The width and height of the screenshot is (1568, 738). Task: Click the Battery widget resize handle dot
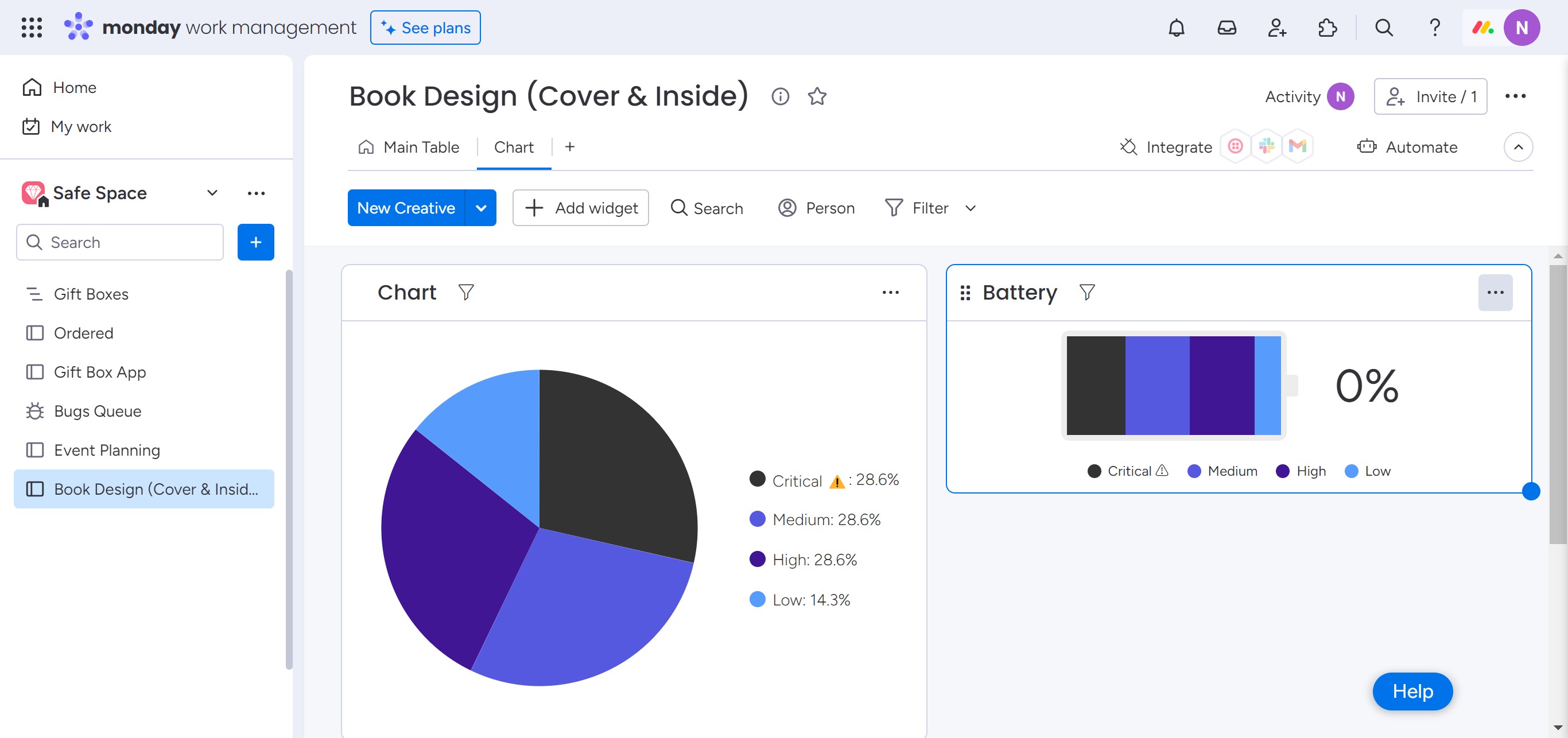pyautogui.click(x=1530, y=491)
